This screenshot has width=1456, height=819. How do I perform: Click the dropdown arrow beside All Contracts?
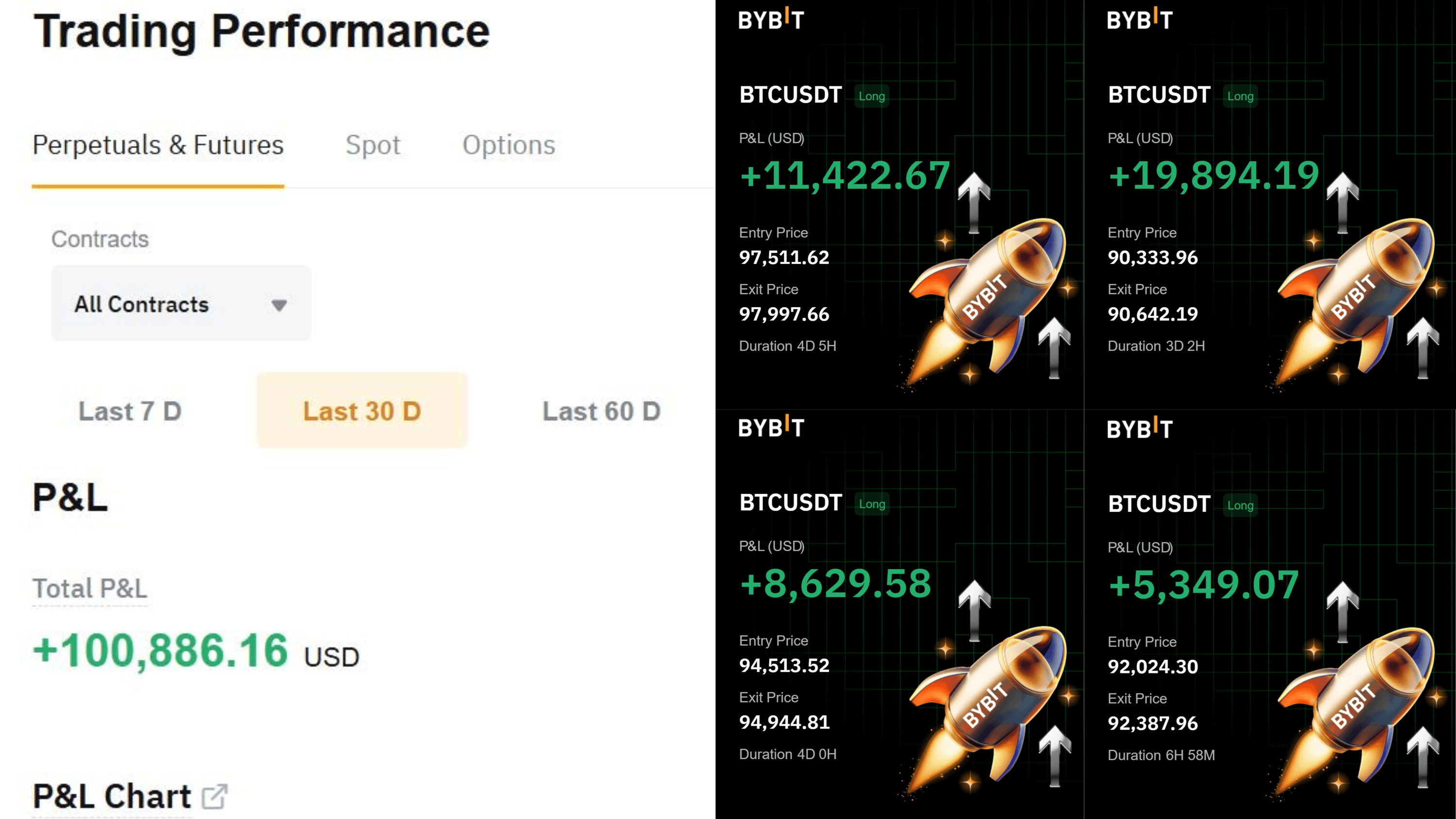(x=279, y=305)
